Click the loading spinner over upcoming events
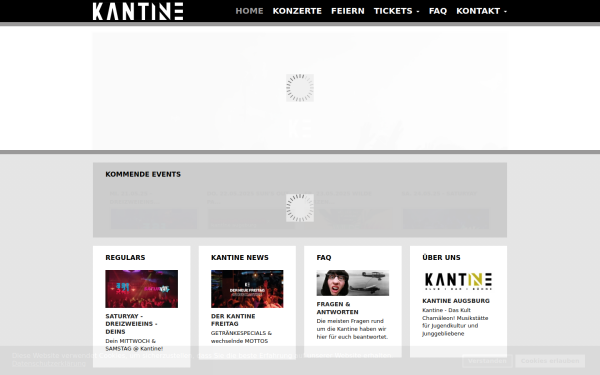 [300, 208]
